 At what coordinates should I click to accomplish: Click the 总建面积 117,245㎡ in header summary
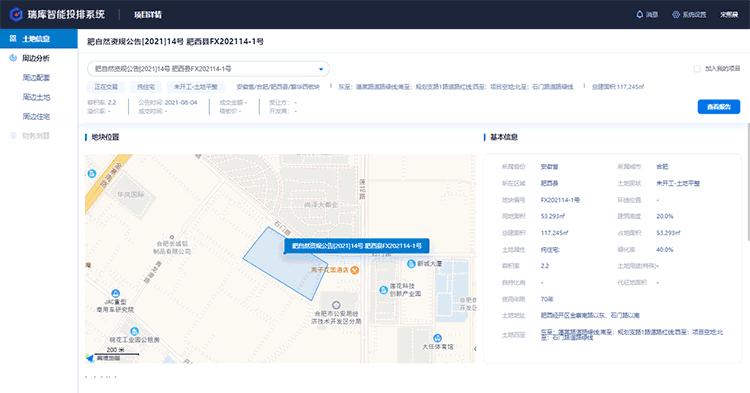click(618, 87)
